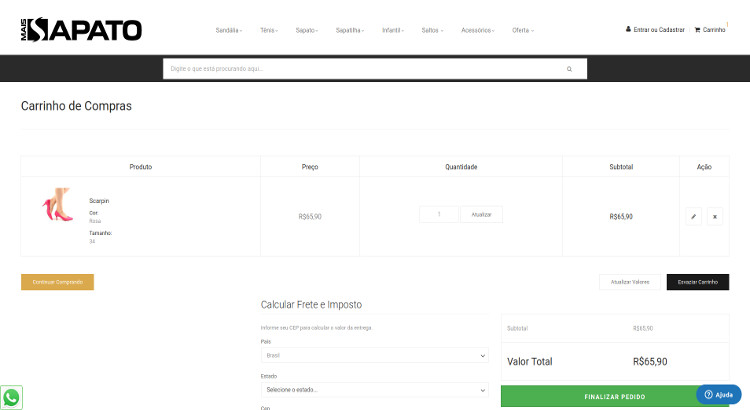This screenshot has width=750, height=410.
Task: Click the shopping cart icon in the header
Action: [697, 30]
